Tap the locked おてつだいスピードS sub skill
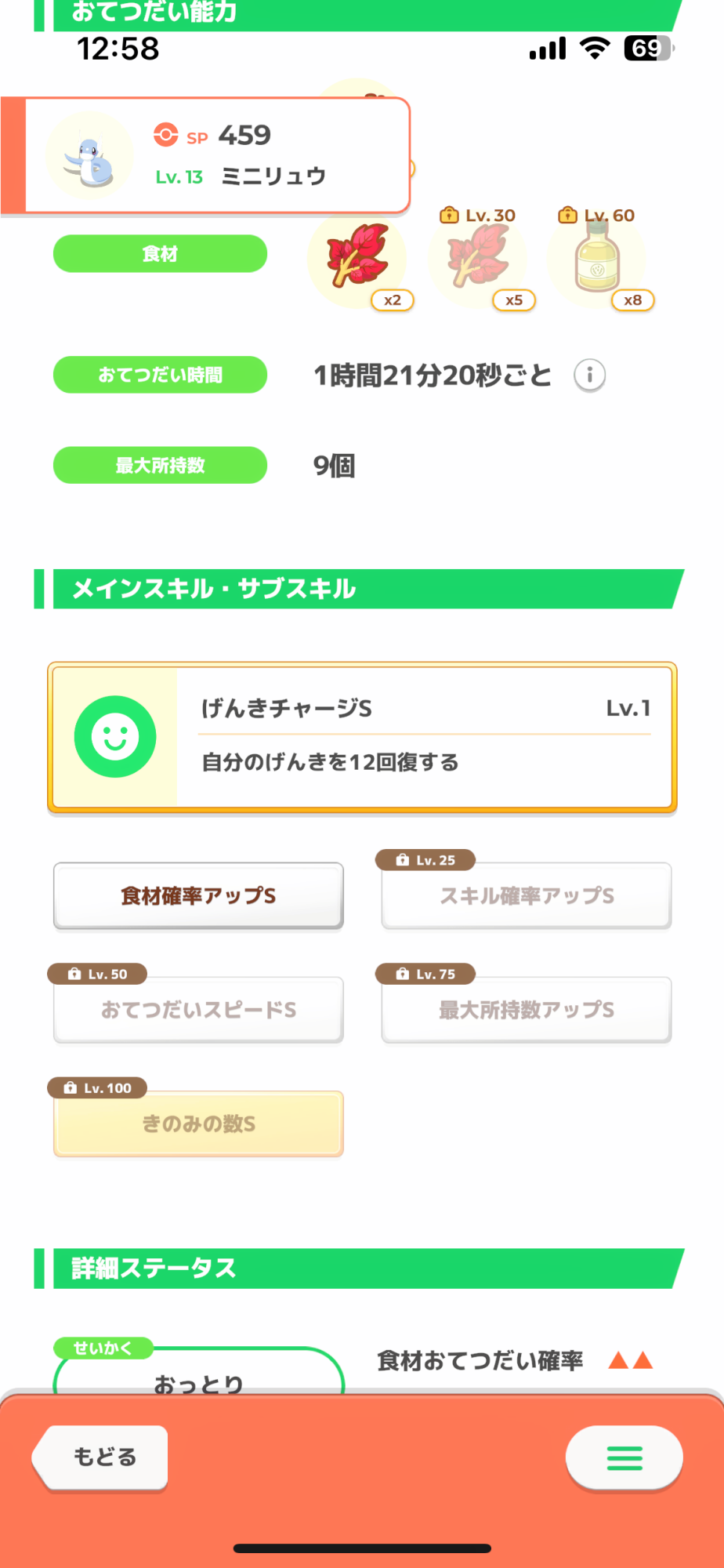The image size is (724, 1568). pyautogui.click(x=198, y=1010)
